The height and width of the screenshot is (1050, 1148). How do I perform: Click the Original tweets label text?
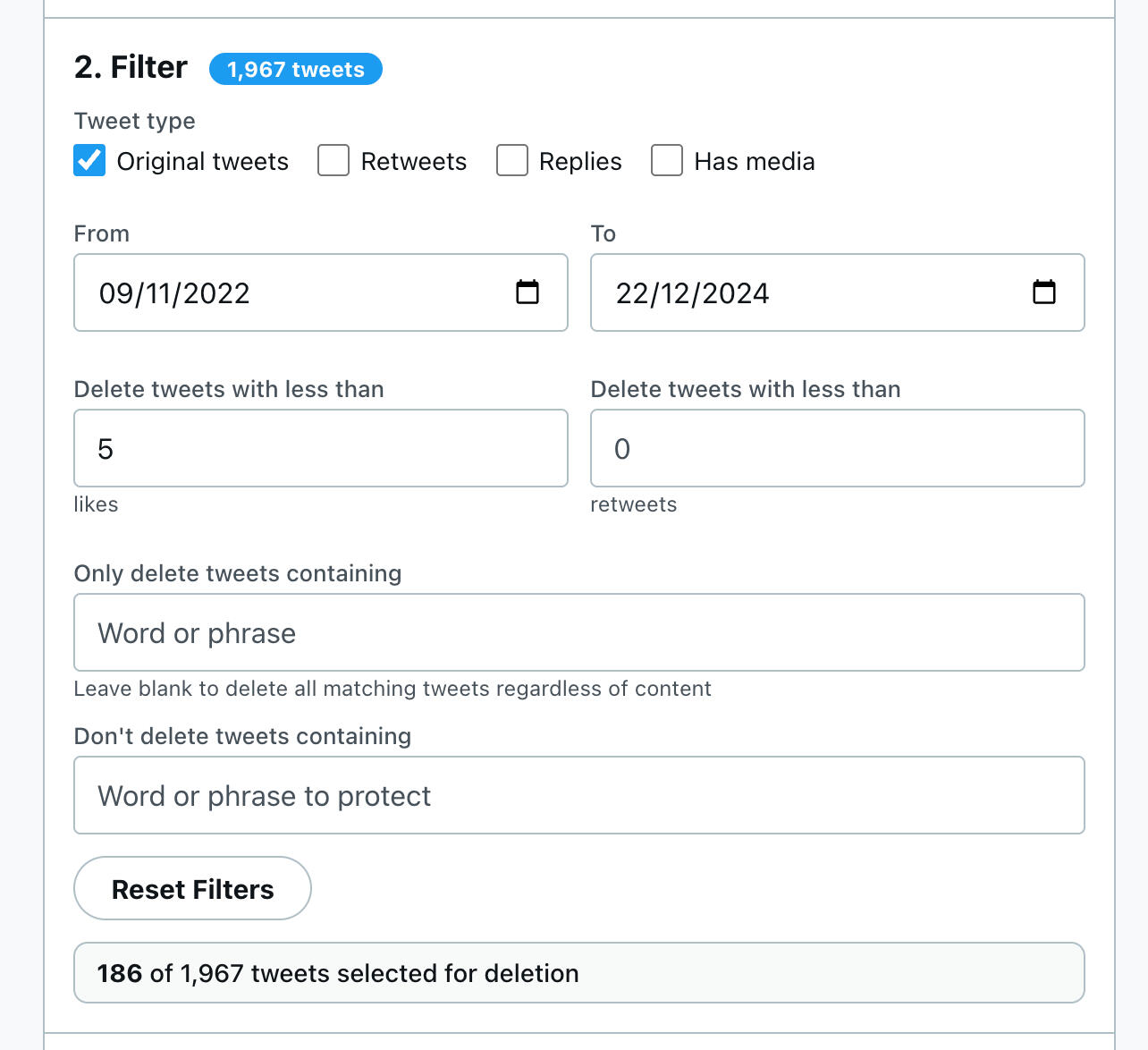click(x=203, y=162)
